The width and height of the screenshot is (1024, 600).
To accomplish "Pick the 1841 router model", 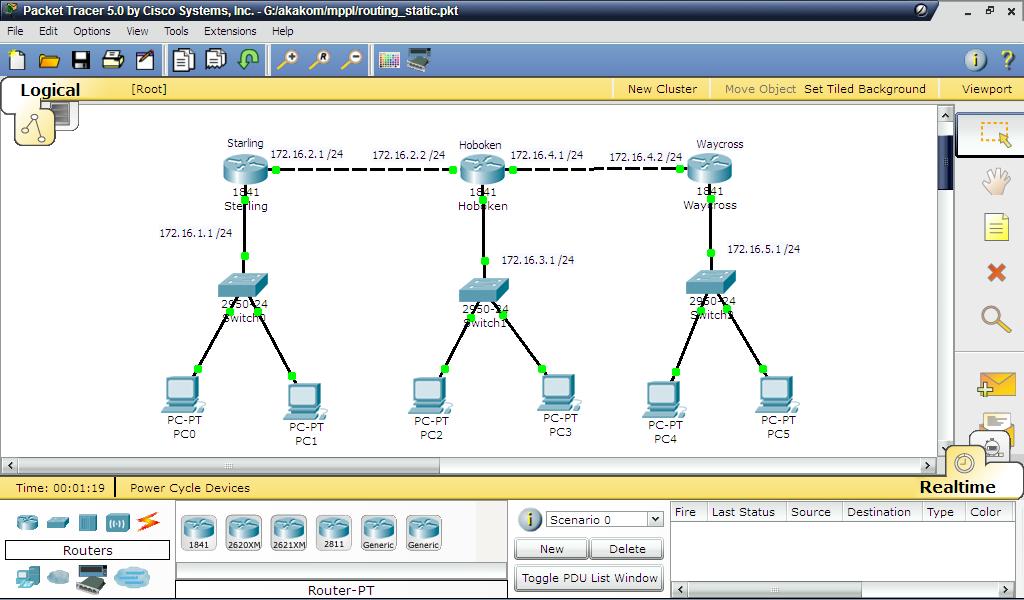I will coord(199,533).
